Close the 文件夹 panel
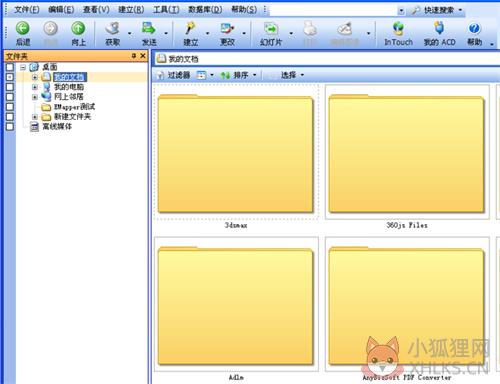 pyautogui.click(x=143, y=56)
